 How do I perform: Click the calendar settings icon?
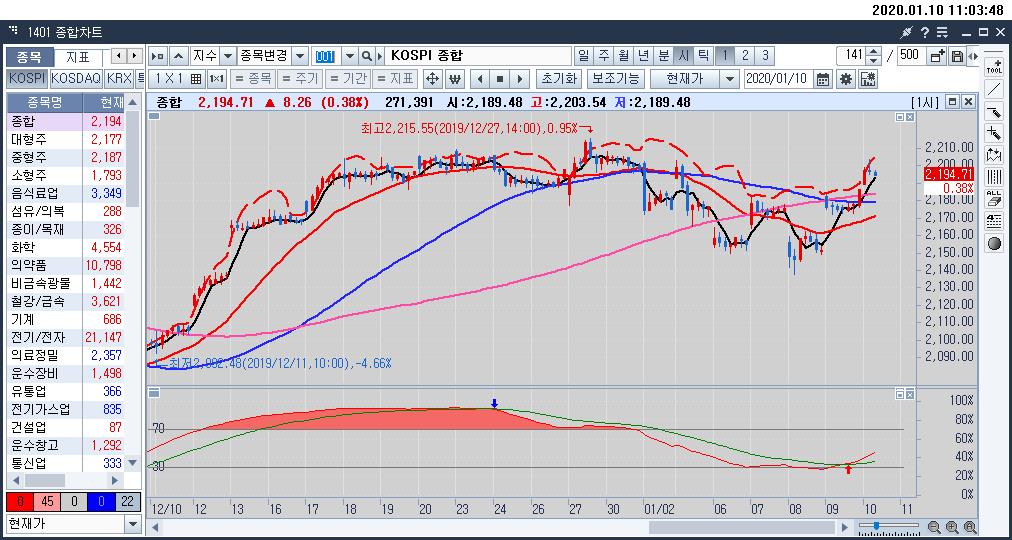point(868,79)
